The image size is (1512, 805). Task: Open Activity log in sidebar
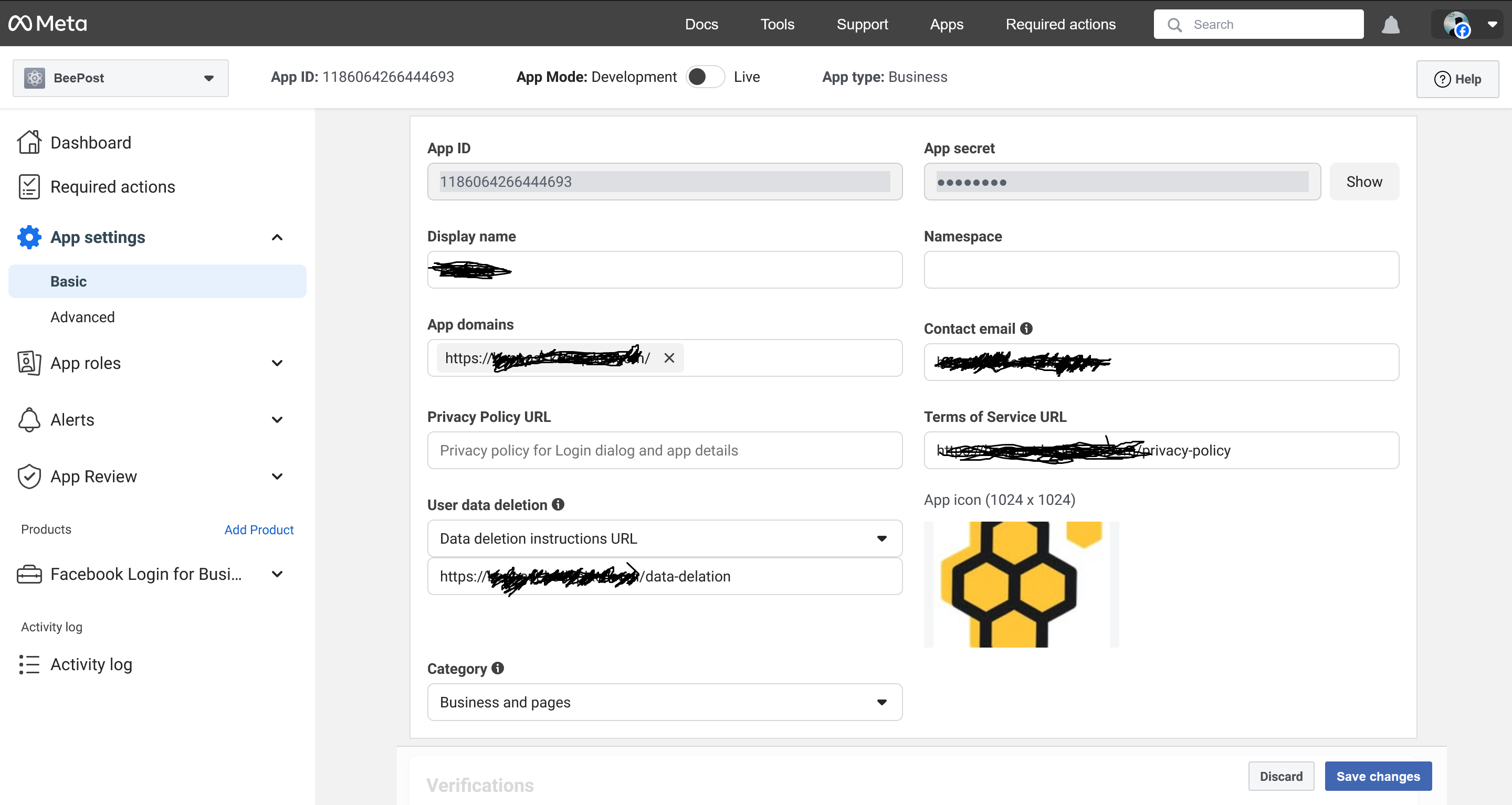[x=91, y=664]
